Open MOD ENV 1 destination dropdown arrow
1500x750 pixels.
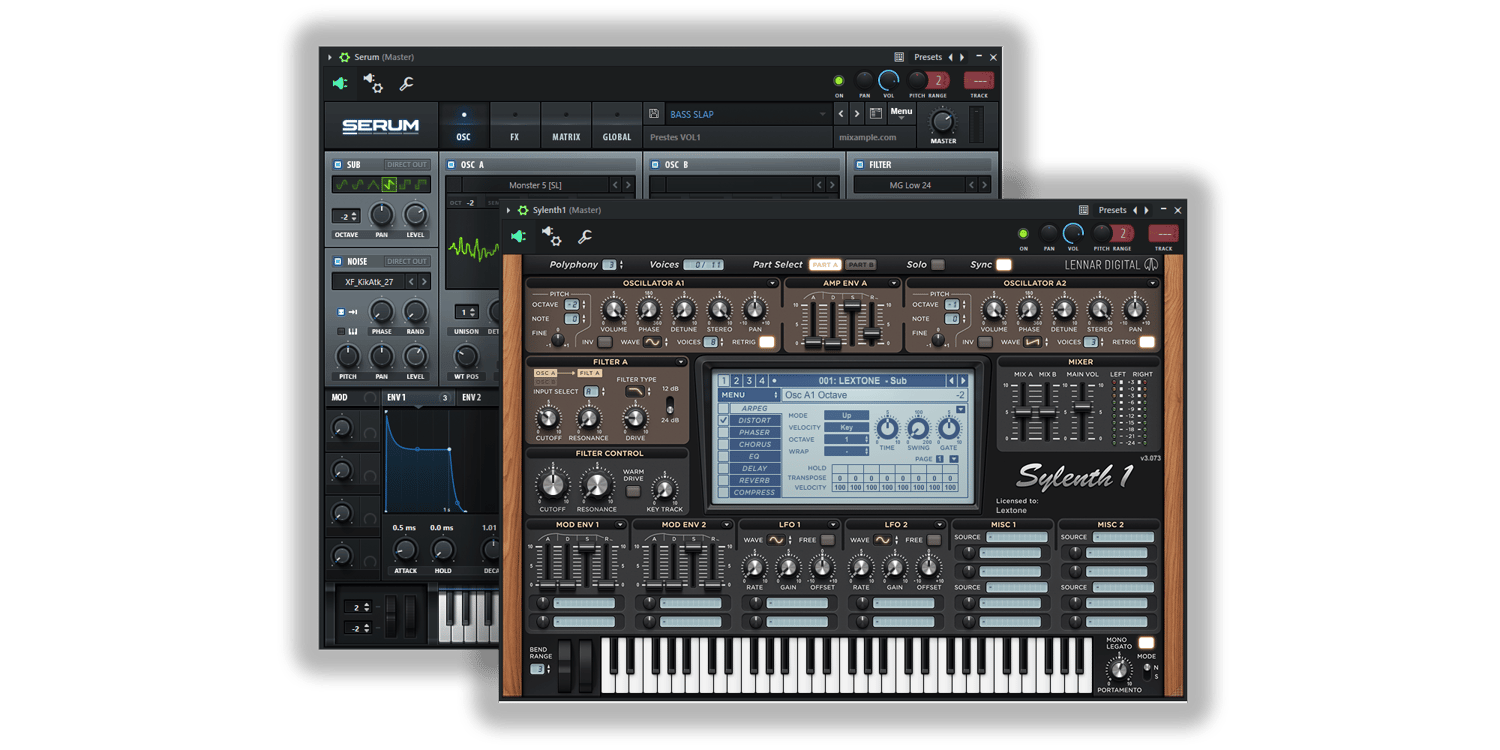coord(620,524)
